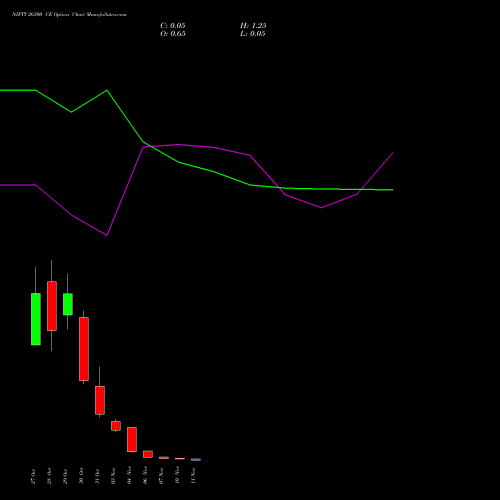Viewport: 500px width, 500px height.
Task: Click the "03 Nov" date label
Action: (x=113, y=475)
